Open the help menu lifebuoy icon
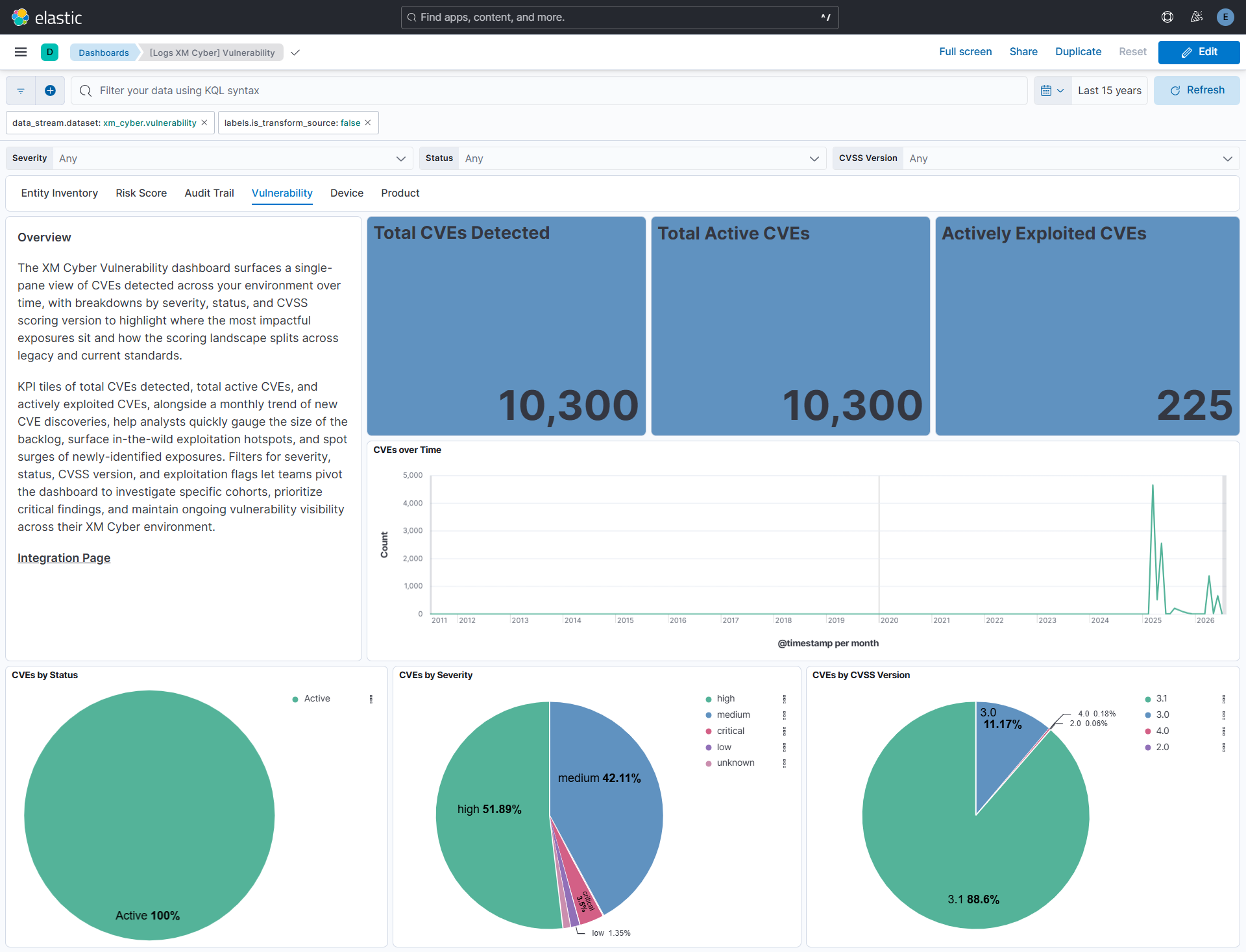This screenshot has width=1246, height=952. pos(1167,18)
